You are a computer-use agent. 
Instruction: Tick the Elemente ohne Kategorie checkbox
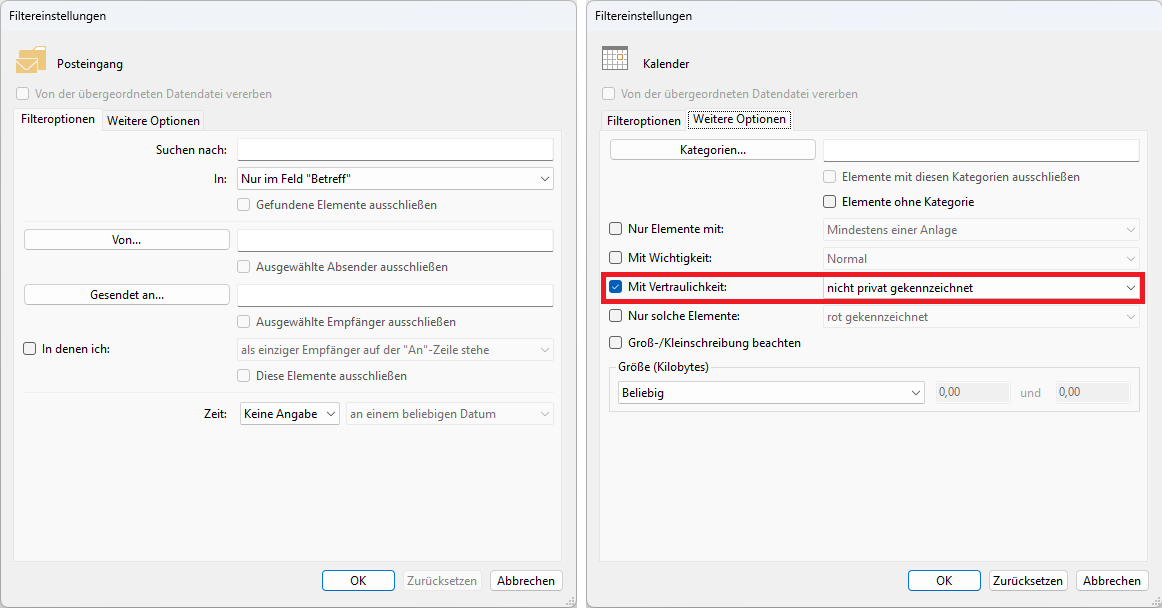pyautogui.click(x=830, y=202)
